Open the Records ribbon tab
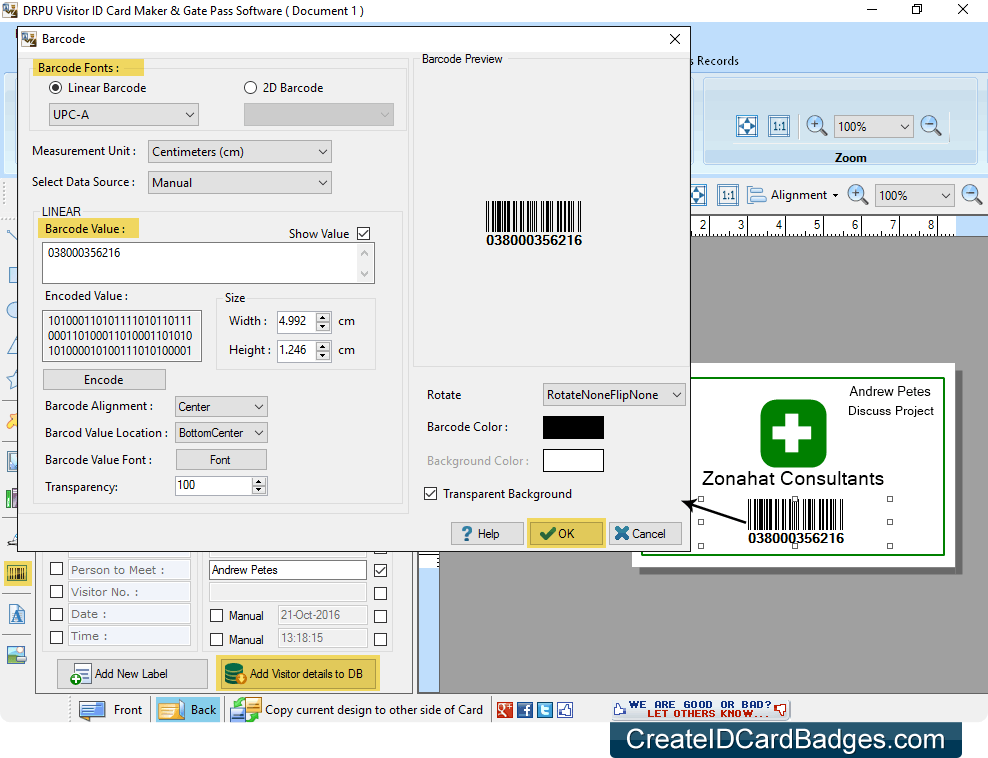988x758 pixels. [x=717, y=61]
